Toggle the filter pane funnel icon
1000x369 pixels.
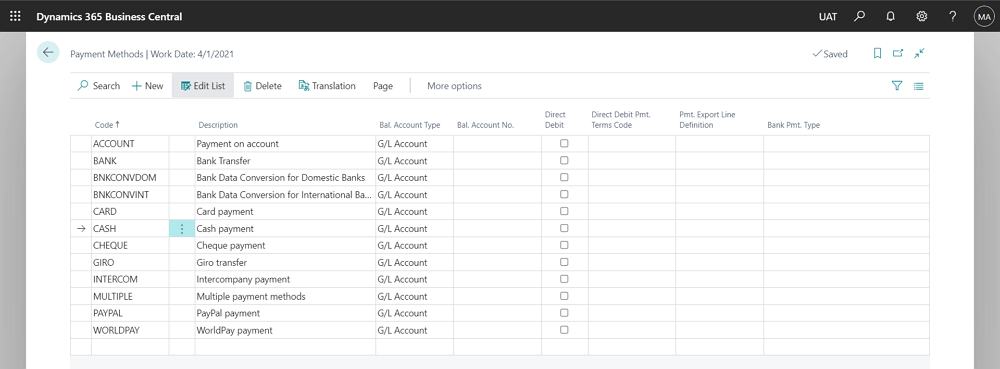coord(897,86)
